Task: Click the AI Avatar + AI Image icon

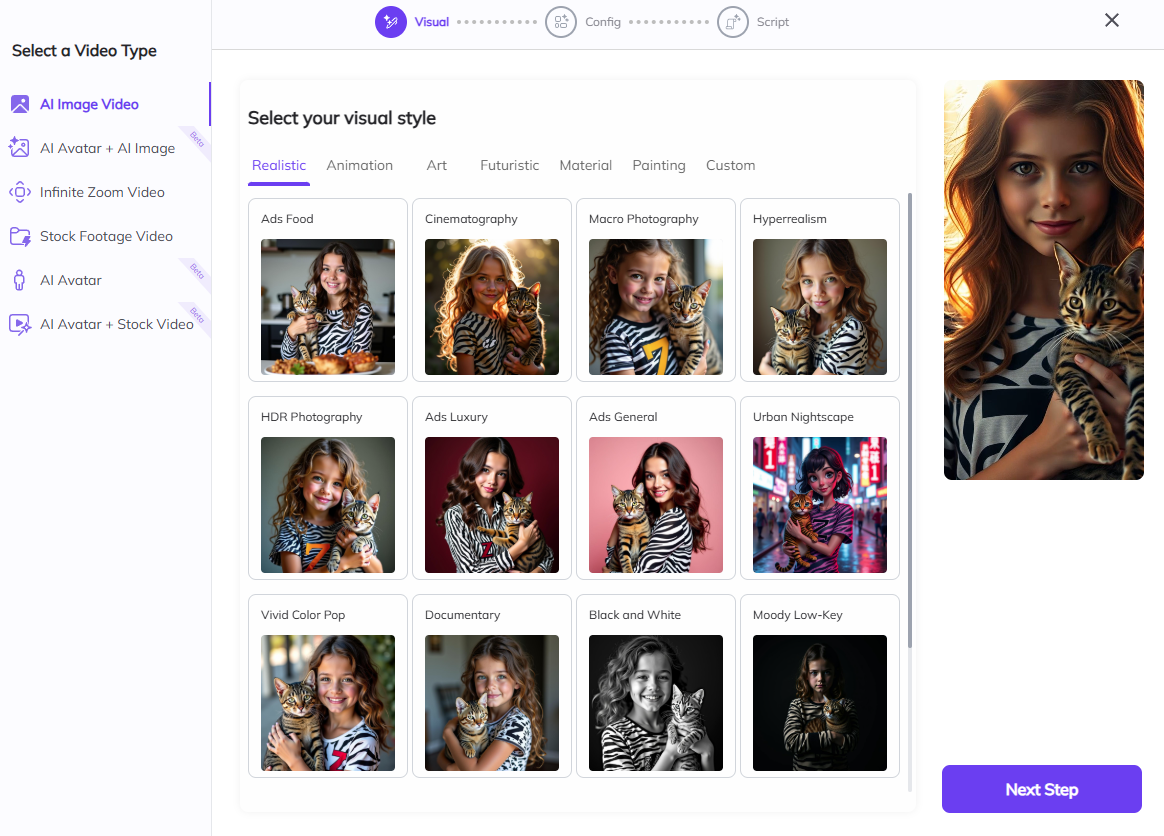Action: pyautogui.click(x=19, y=148)
